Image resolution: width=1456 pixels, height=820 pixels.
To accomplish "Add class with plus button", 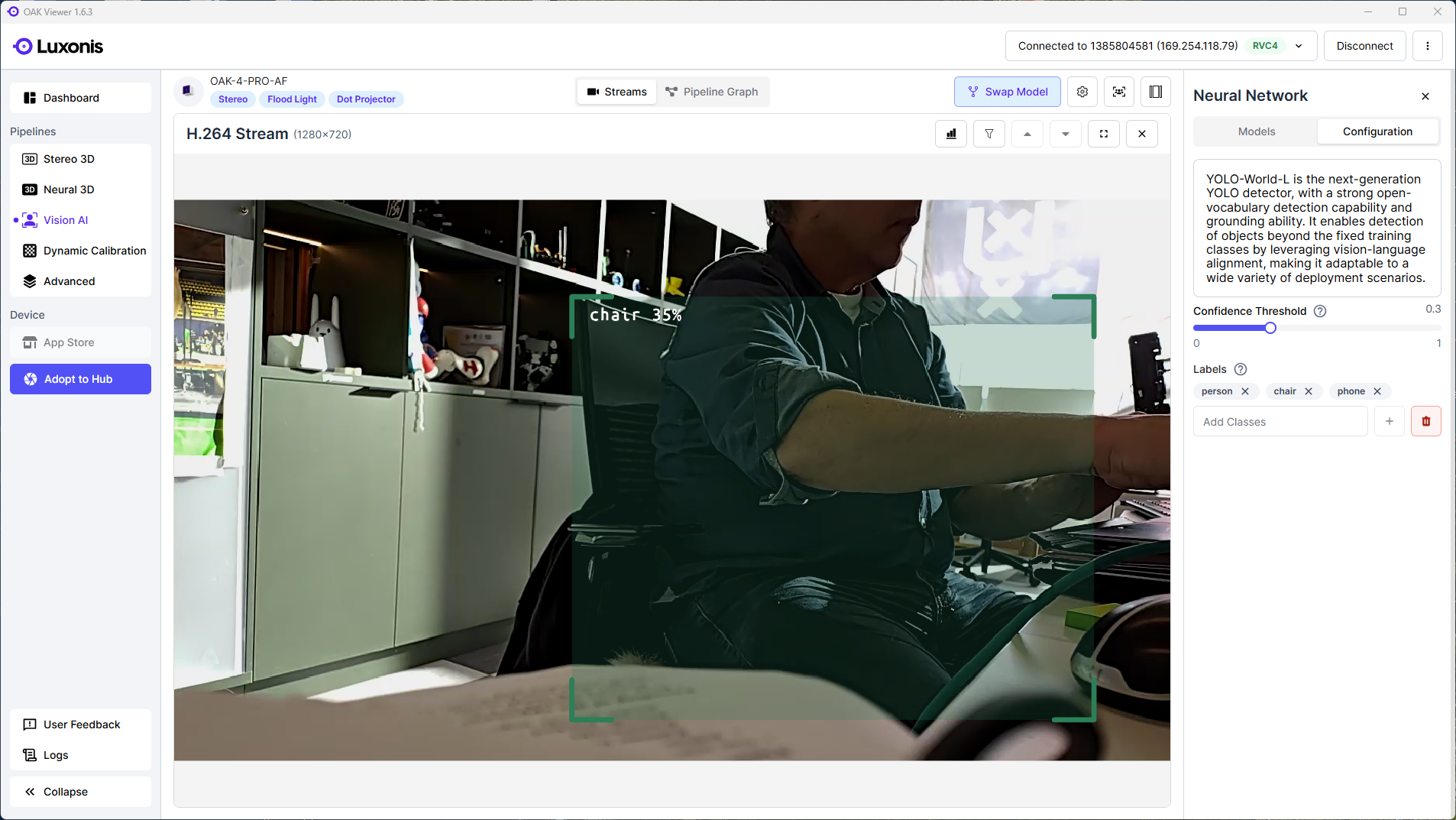I will click(1389, 421).
